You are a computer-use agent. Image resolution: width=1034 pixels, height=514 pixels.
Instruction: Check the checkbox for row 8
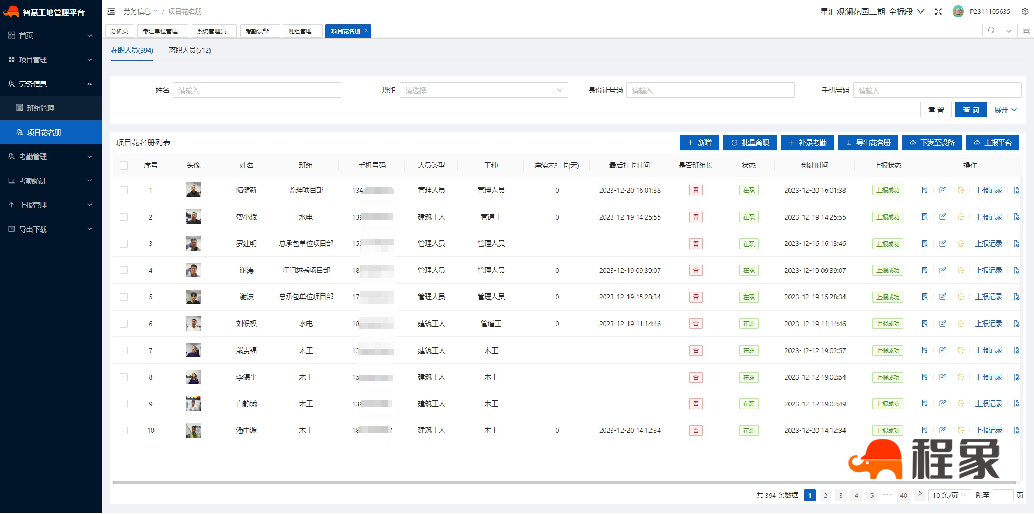[x=123, y=377]
